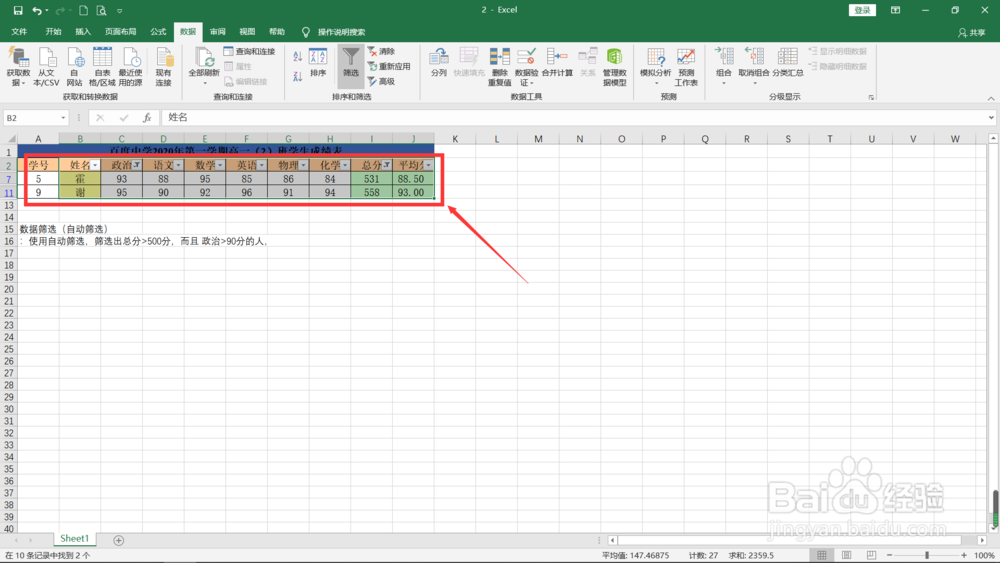Image resolution: width=1000 pixels, height=563 pixels.
Task: Expand the formula bar chevron
Action: (x=990, y=117)
